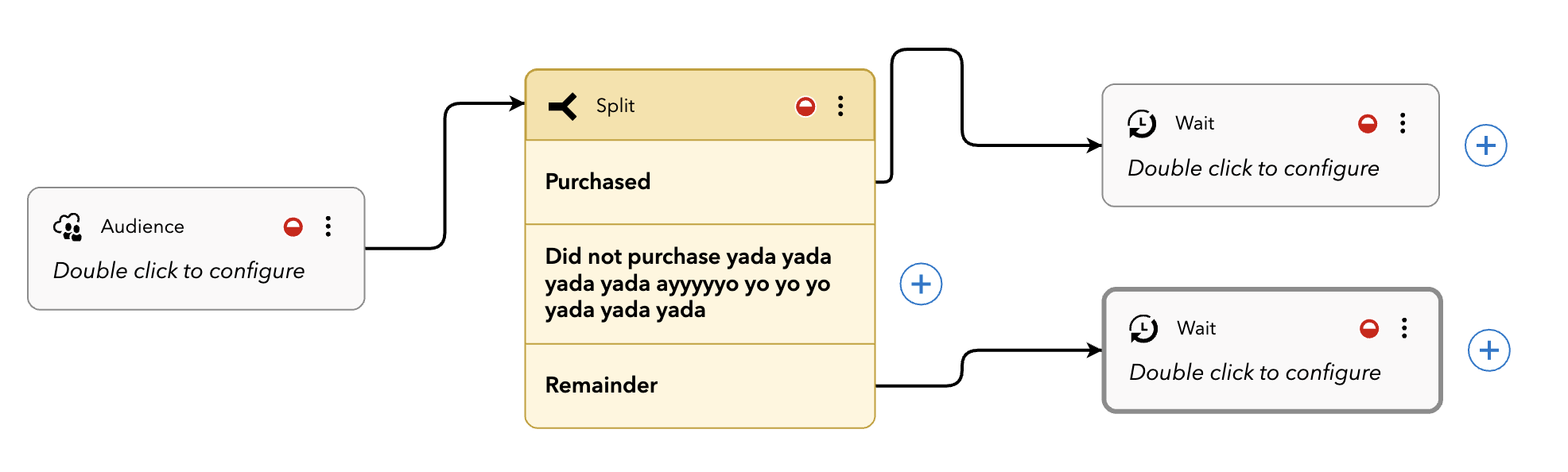This screenshot has width=1568, height=472.
Task: Click the Split node branching arrow icon
Action: pos(562,106)
